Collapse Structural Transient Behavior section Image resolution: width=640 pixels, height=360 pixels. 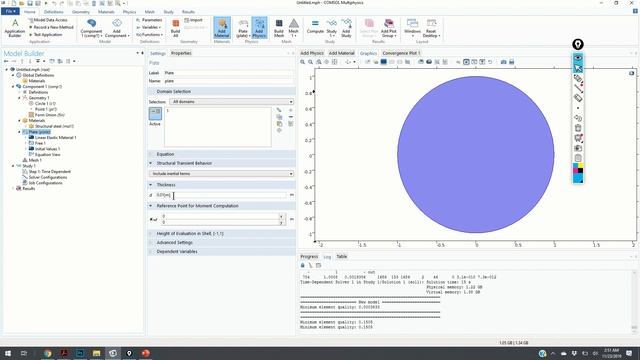(151, 163)
